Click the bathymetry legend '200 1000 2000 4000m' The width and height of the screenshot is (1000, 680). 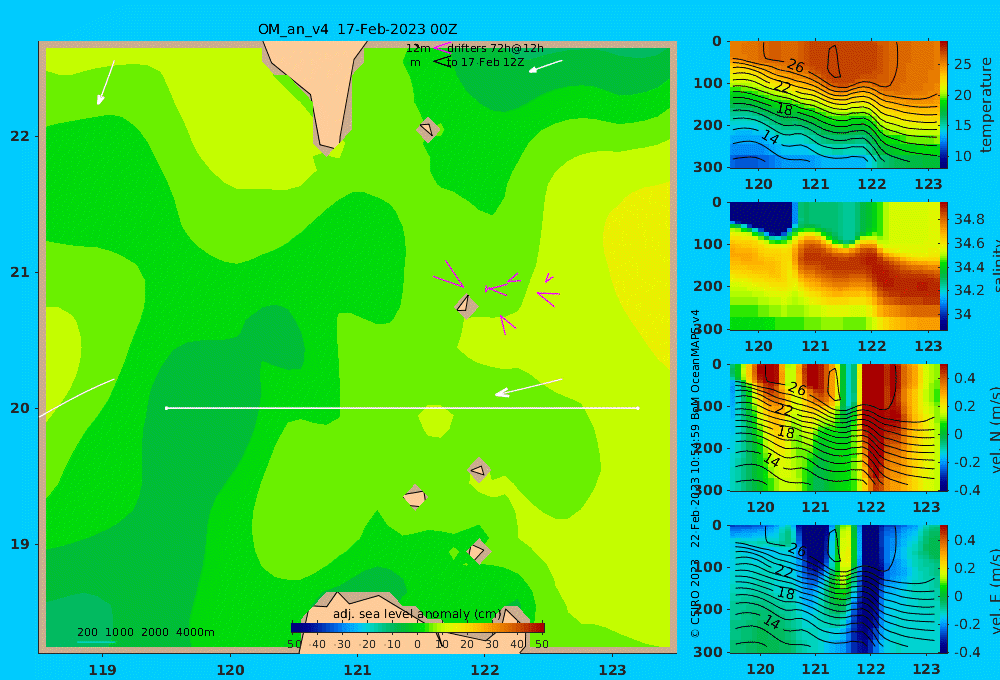click(x=145, y=632)
